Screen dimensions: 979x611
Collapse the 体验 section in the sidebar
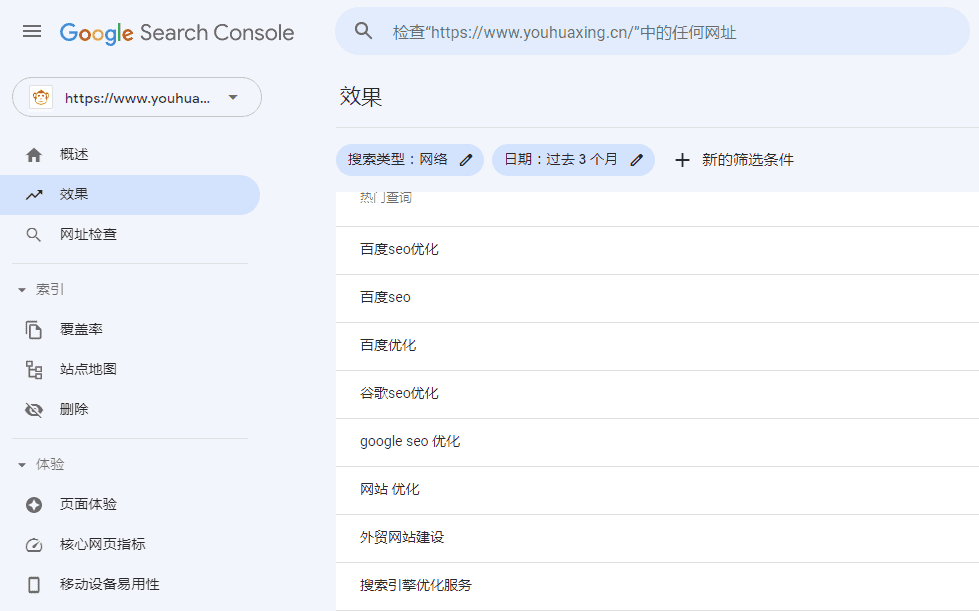click(22, 464)
